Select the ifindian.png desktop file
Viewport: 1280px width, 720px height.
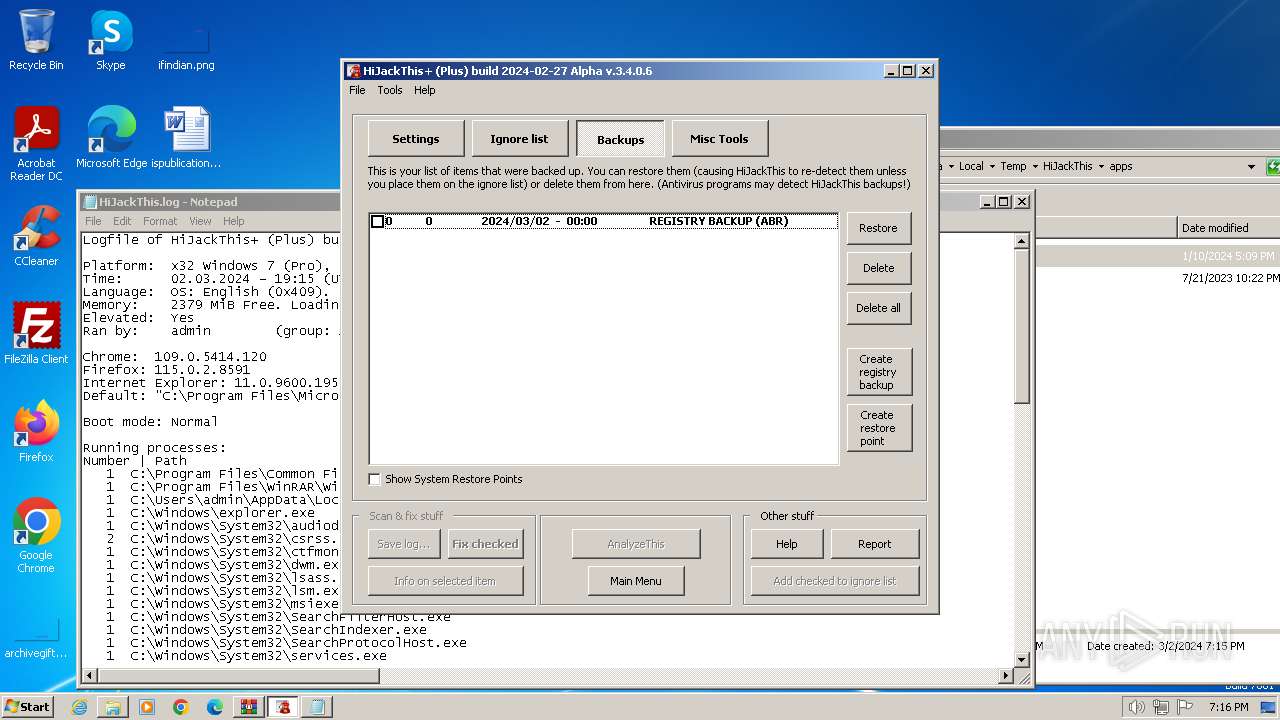click(186, 48)
